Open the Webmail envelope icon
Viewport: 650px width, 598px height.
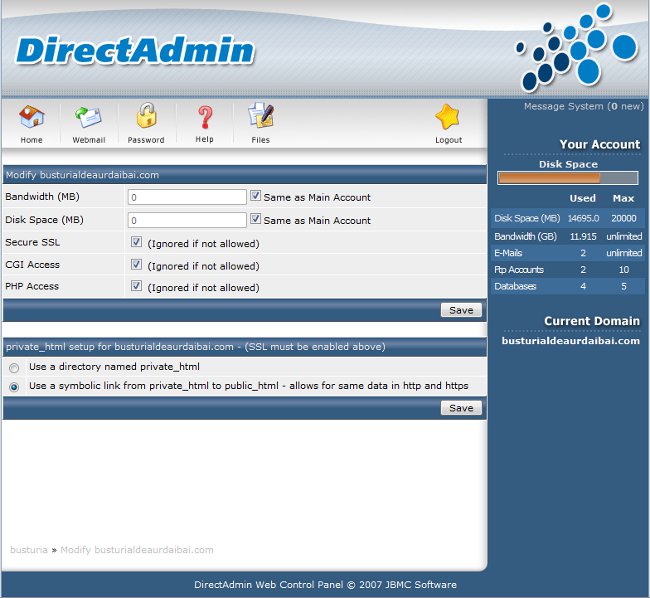pos(89,118)
